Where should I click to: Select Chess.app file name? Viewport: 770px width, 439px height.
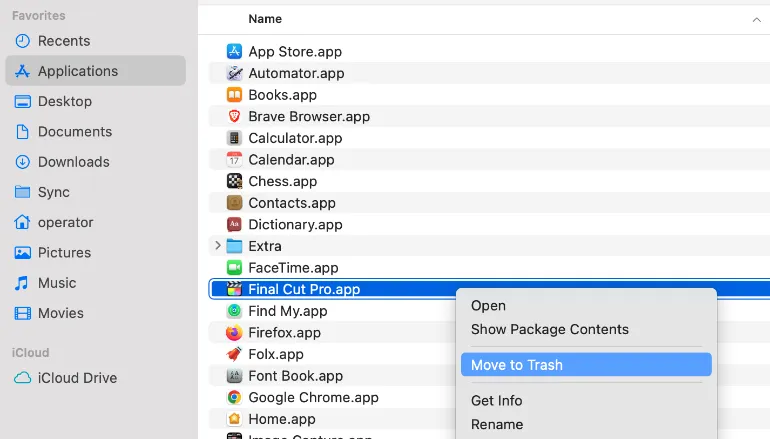(282, 181)
